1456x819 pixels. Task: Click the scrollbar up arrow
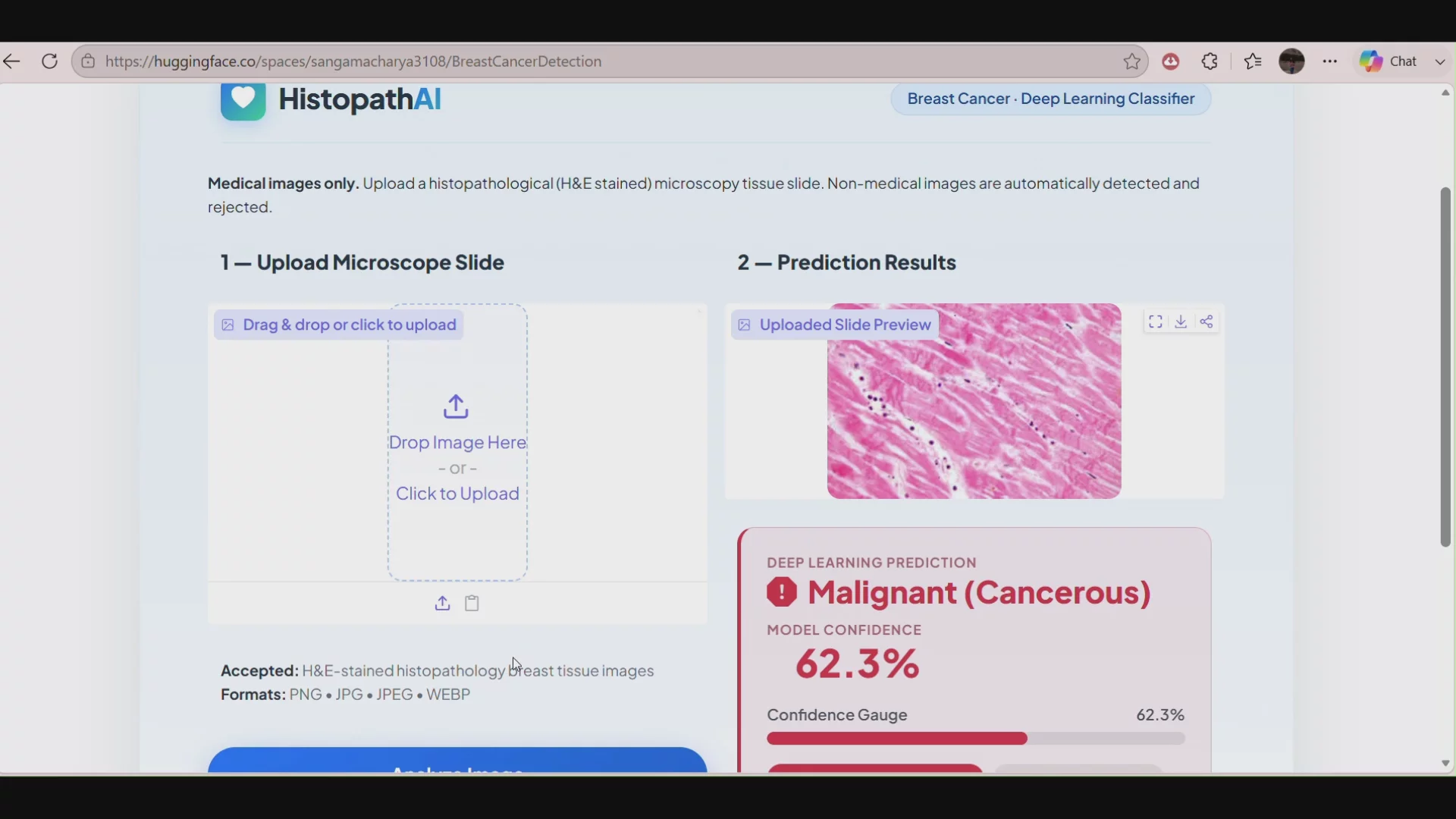[1445, 93]
